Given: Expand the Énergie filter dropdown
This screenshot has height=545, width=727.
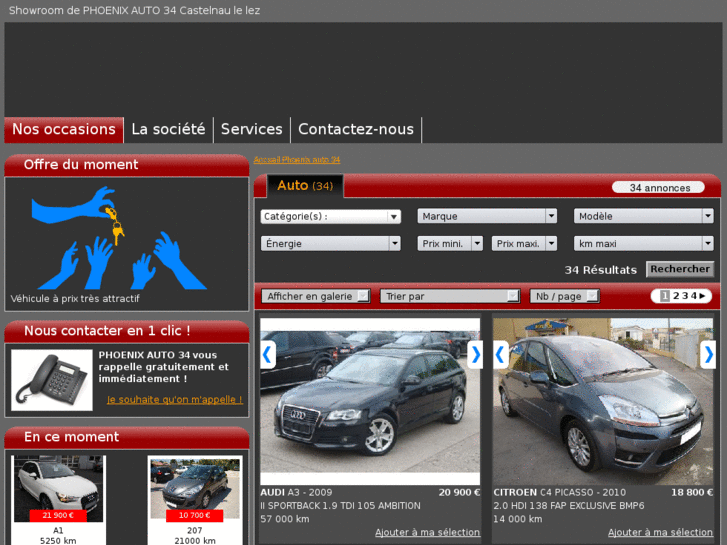Looking at the screenshot, I should (x=330, y=243).
